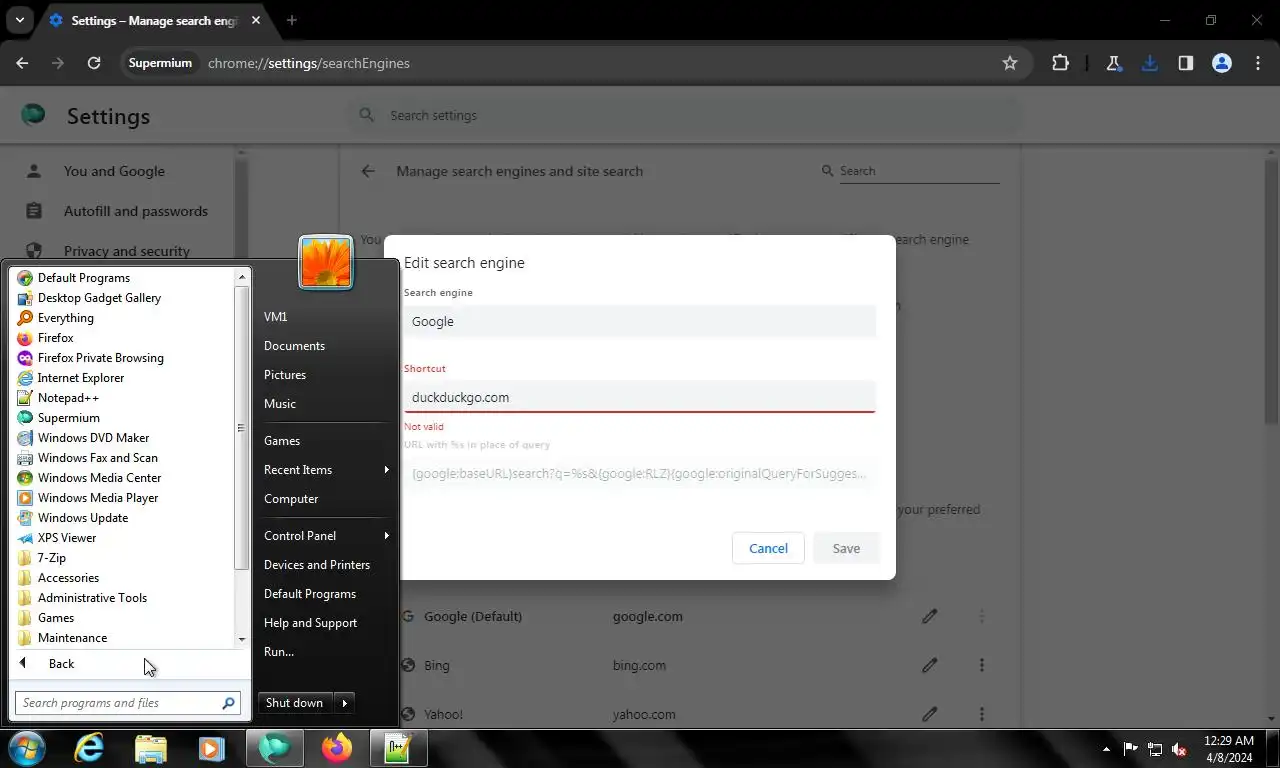1280x768 pixels.
Task: Click the Shut down button
Action: 294,703
